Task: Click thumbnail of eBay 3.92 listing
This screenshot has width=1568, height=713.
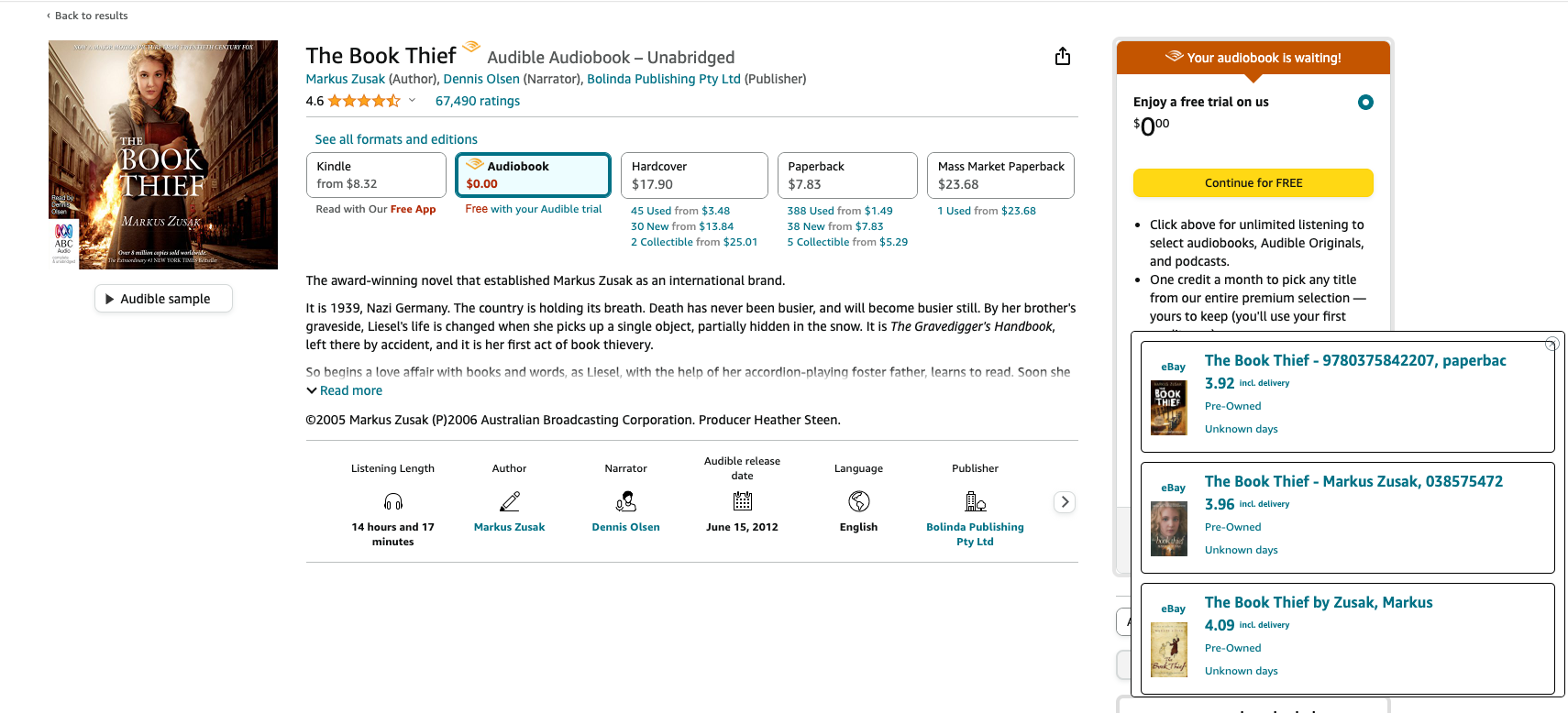Action: click(x=1168, y=407)
